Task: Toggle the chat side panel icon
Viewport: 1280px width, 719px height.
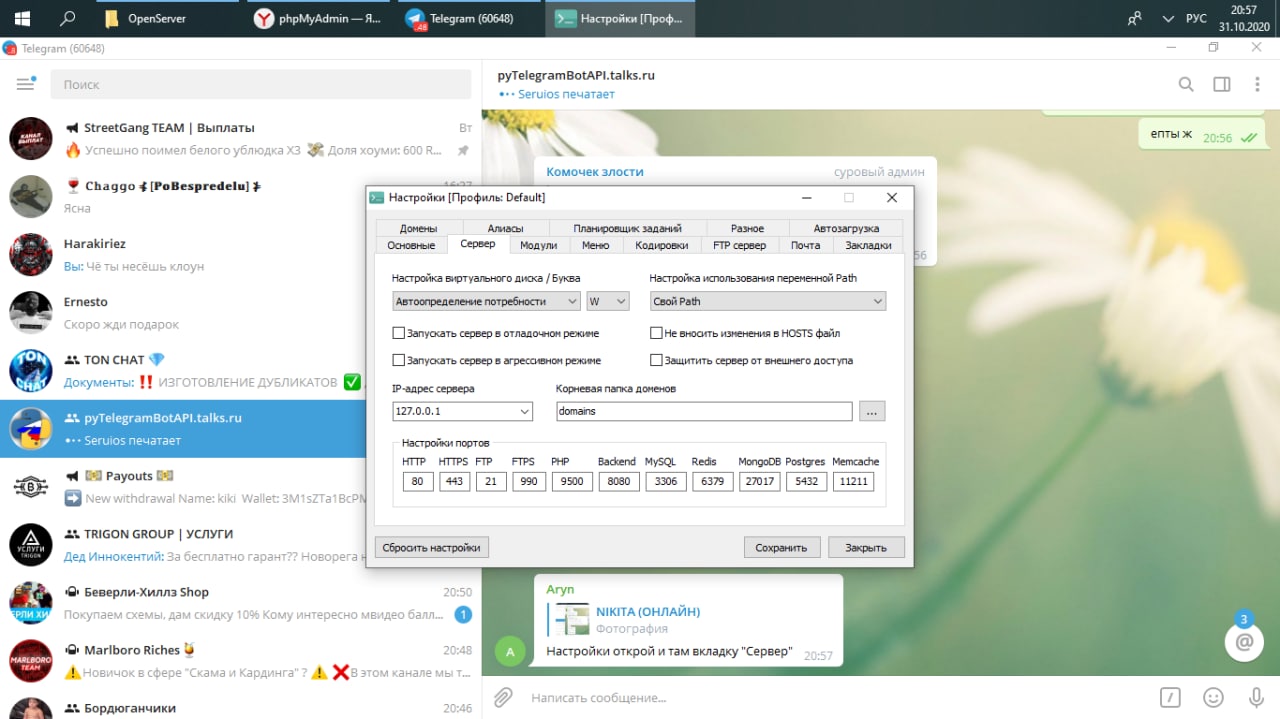Action: (1222, 84)
